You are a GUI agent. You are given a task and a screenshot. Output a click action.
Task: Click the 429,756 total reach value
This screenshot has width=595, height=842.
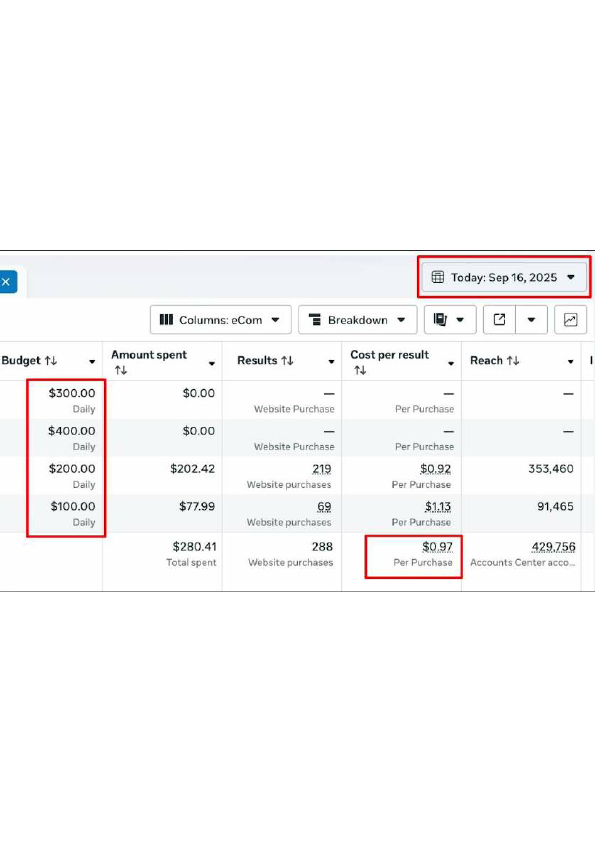pyautogui.click(x=554, y=547)
